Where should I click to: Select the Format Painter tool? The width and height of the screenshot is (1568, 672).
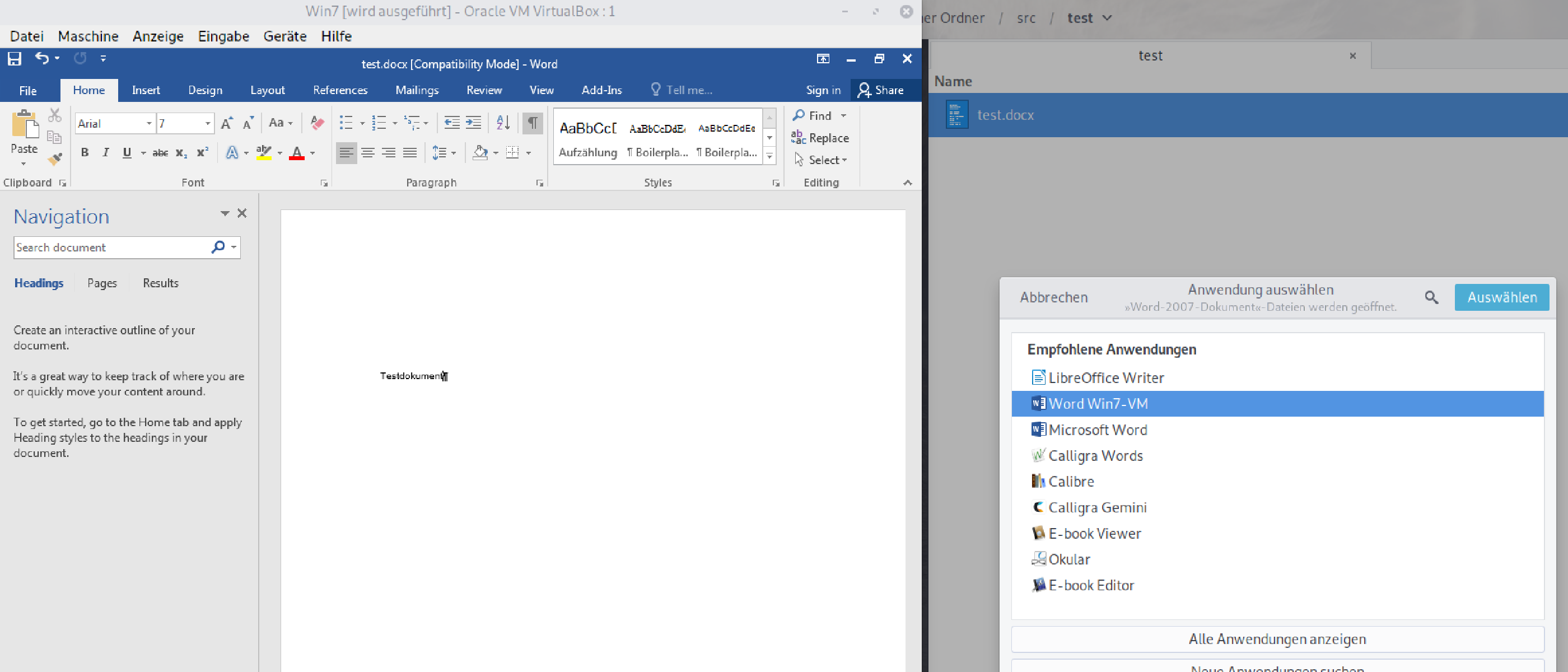tap(55, 159)
